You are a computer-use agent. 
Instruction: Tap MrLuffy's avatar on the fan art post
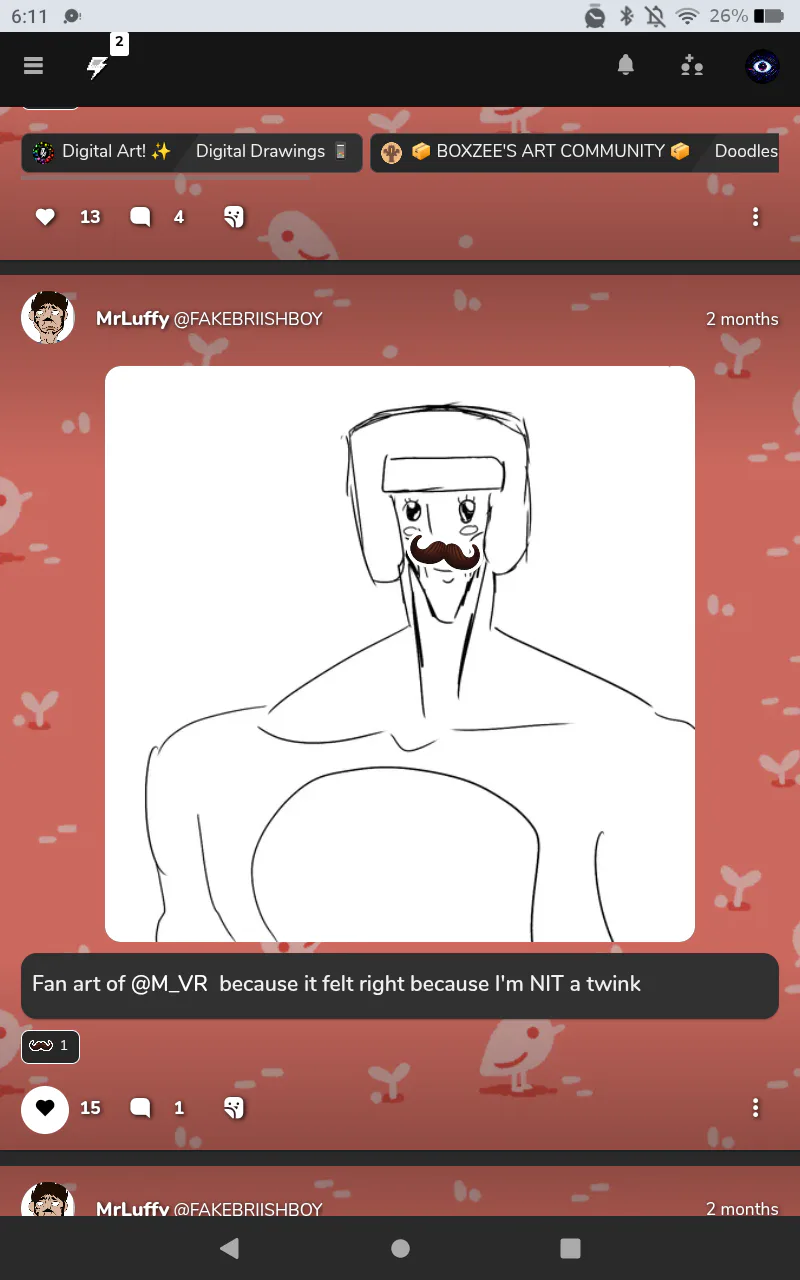point(48,319)
